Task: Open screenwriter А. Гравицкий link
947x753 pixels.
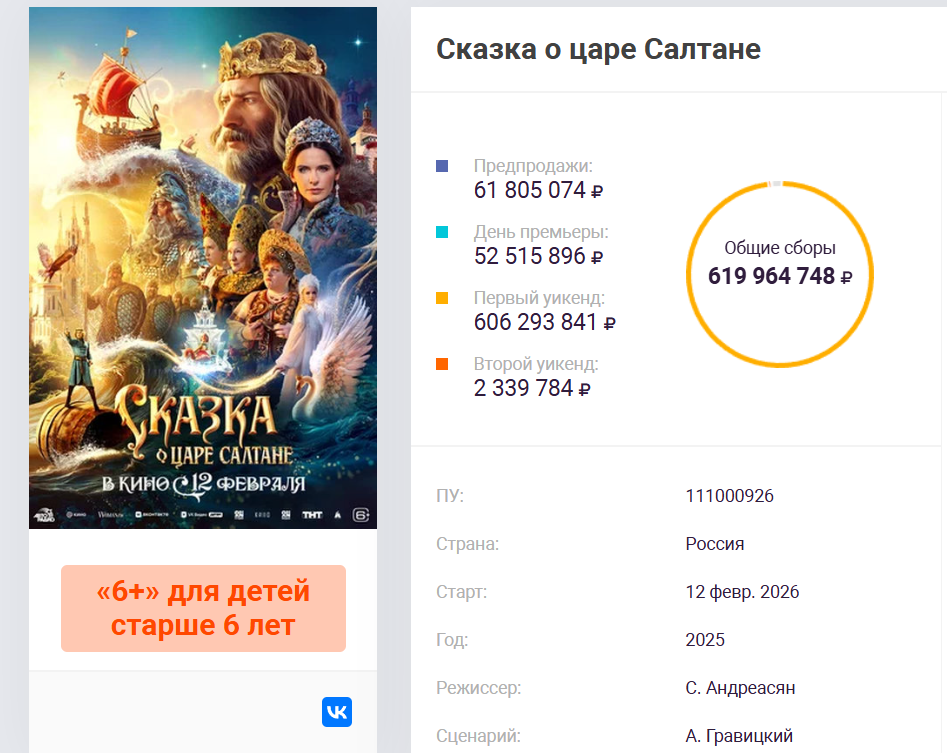Action: [739, 736]
